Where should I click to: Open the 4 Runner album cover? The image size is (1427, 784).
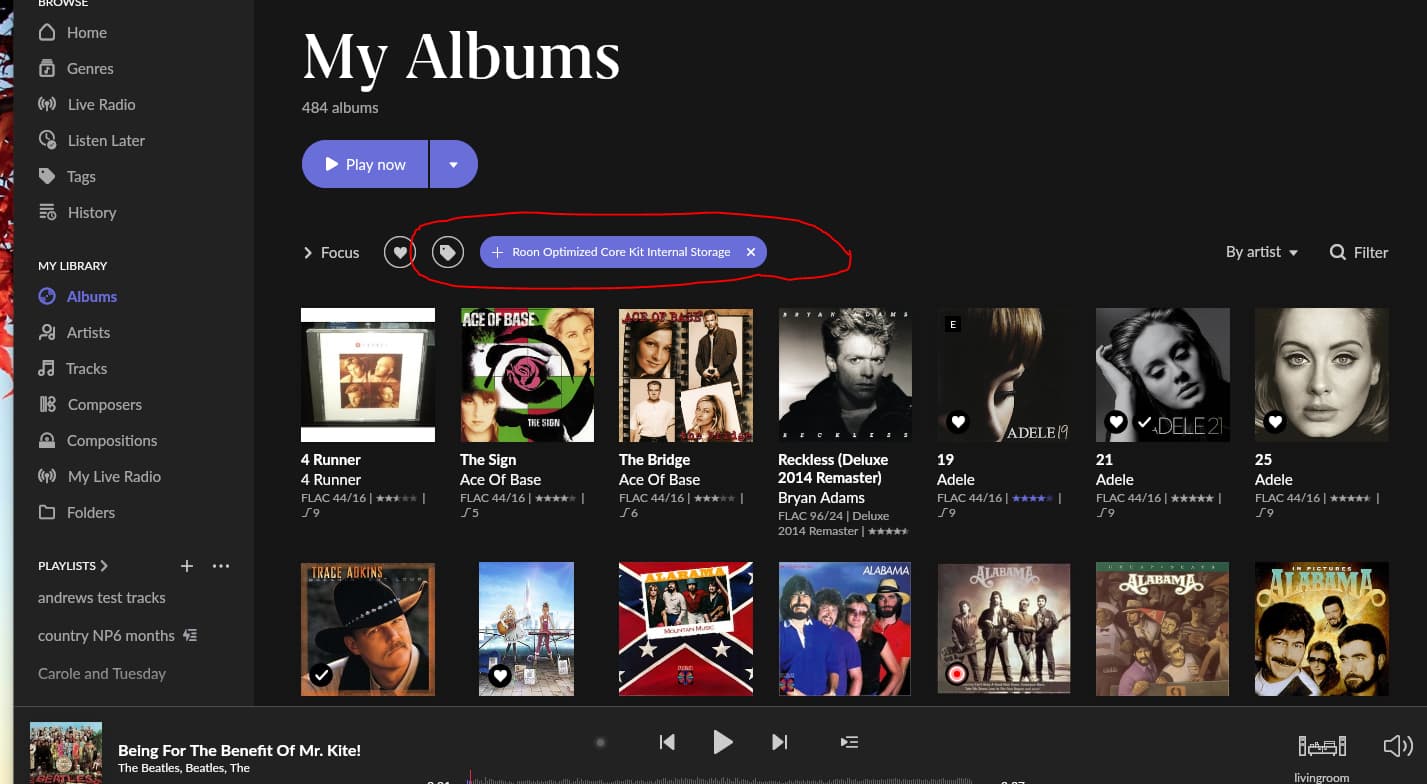[368, 375]
